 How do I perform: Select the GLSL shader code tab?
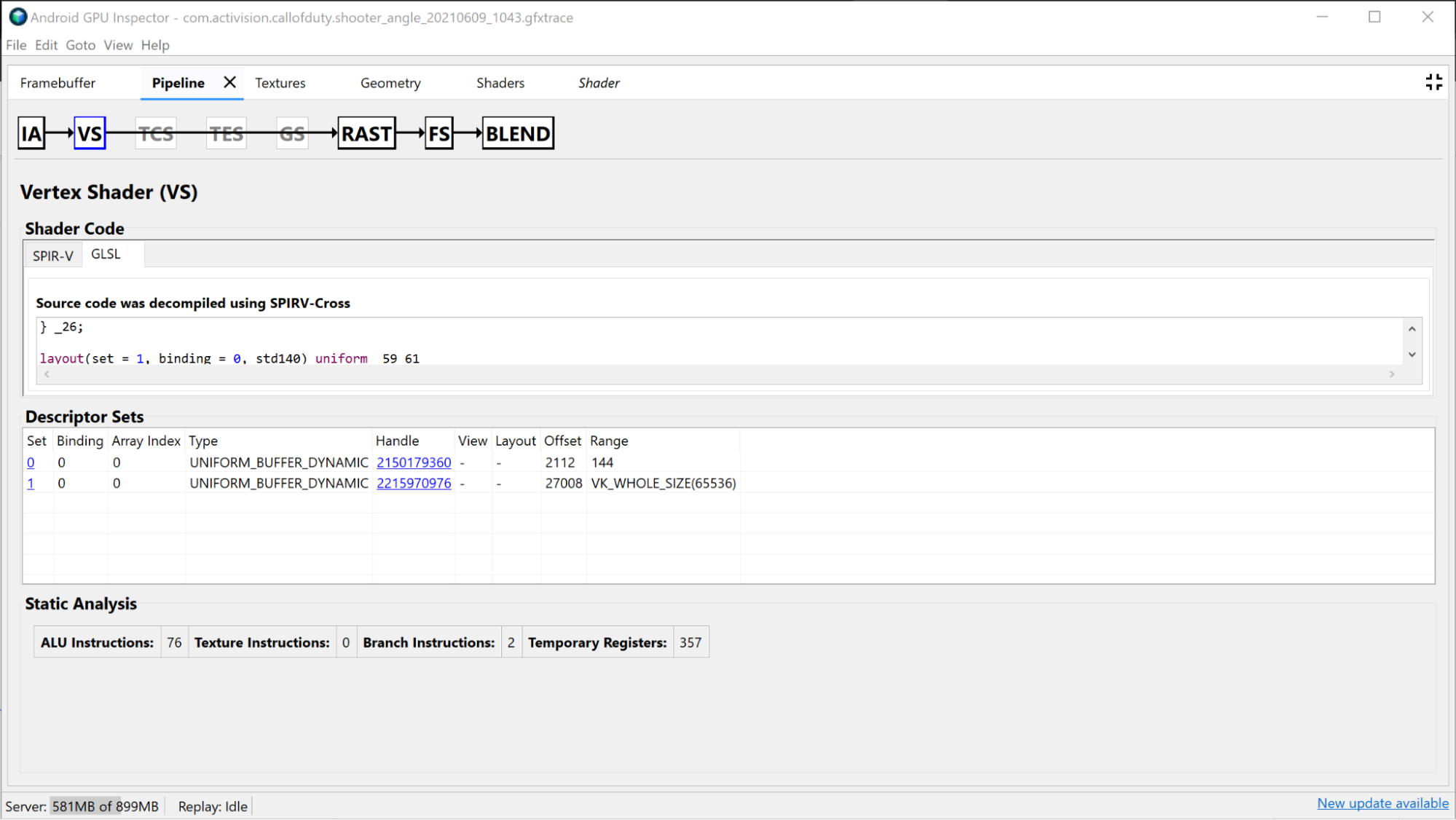105,253
